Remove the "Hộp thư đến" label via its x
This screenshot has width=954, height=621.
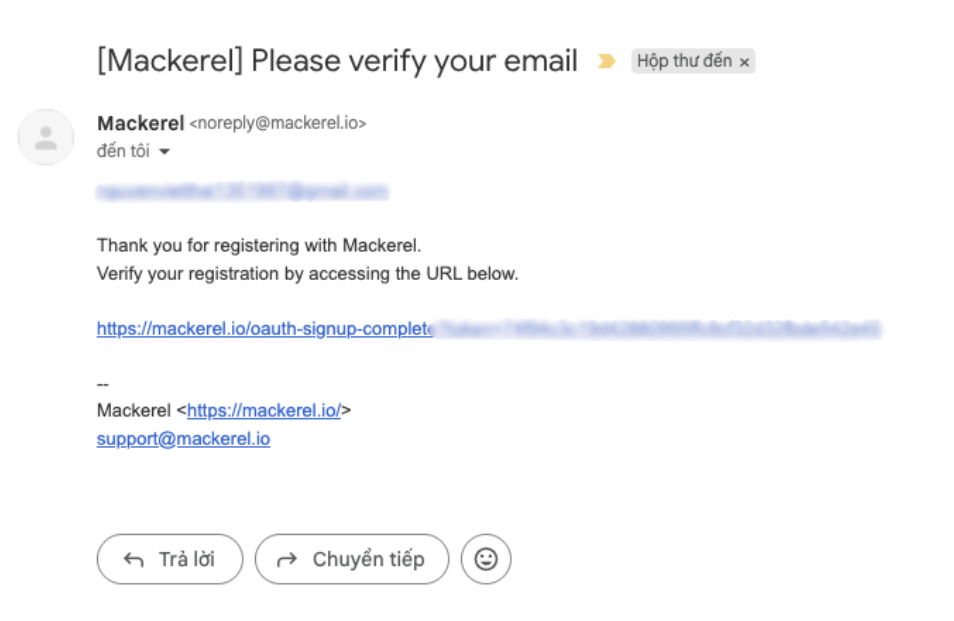(744, 62)
